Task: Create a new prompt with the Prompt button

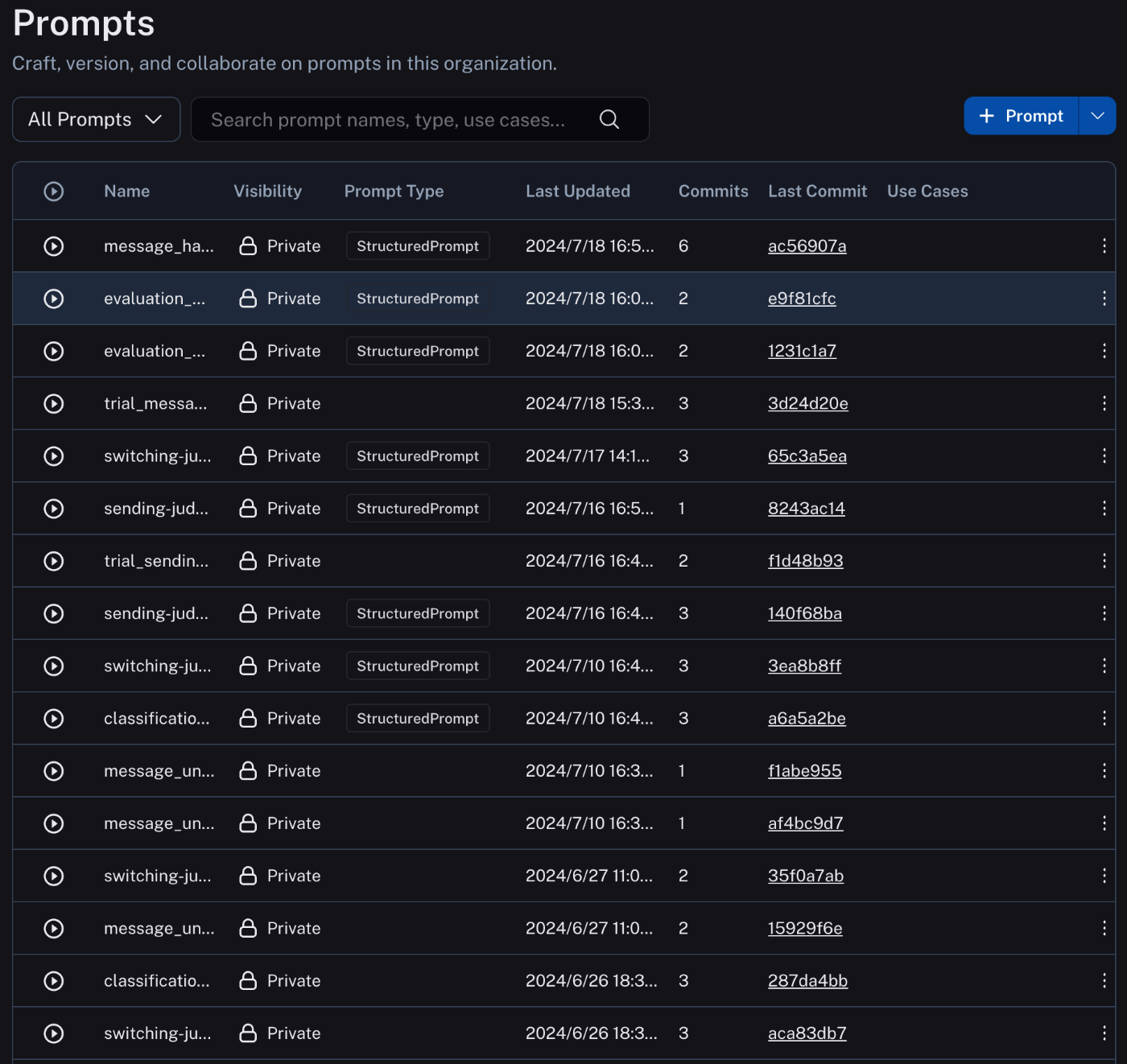Action: [x=1021, y=116]
